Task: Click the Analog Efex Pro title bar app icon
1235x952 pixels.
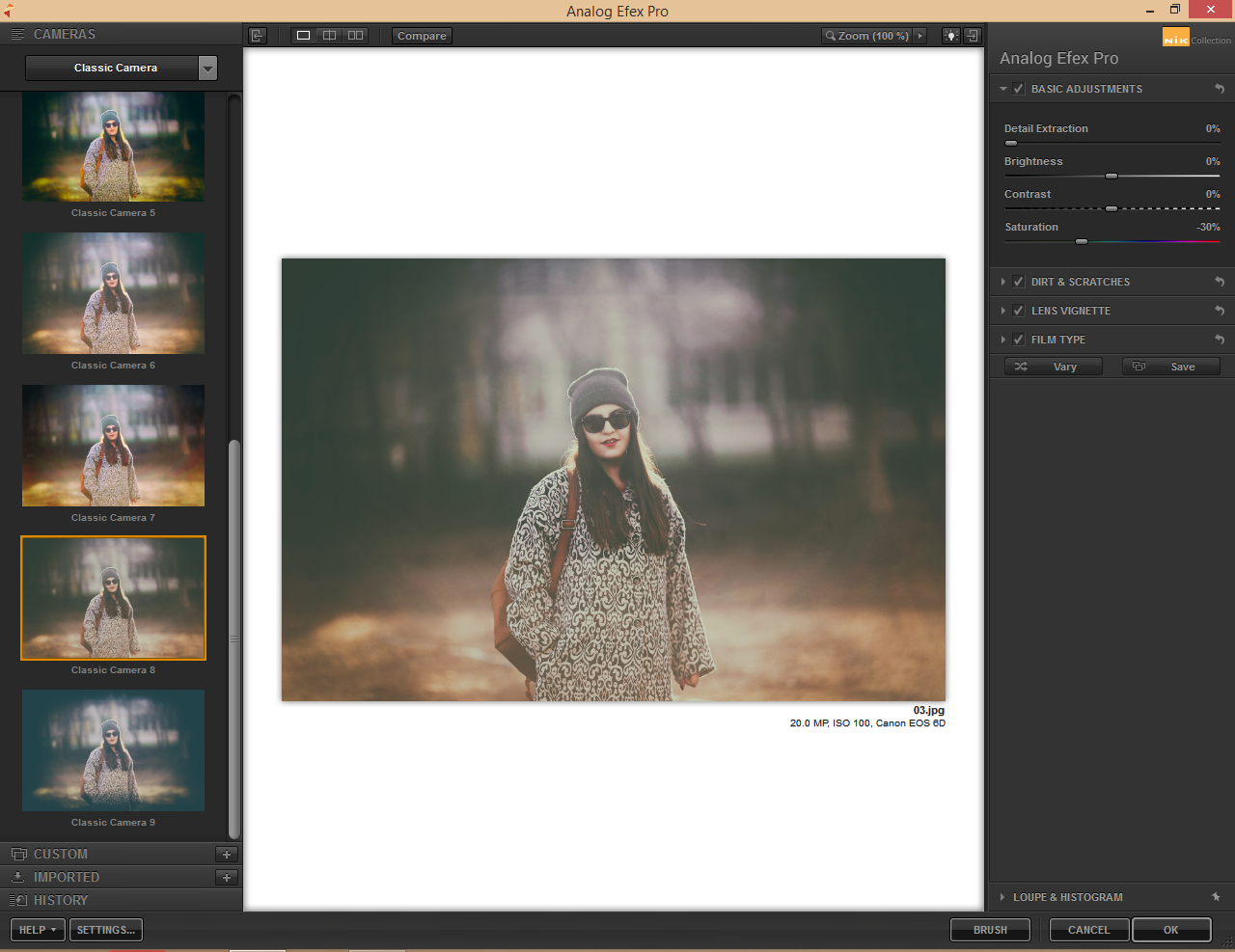Action: (9, 12)
